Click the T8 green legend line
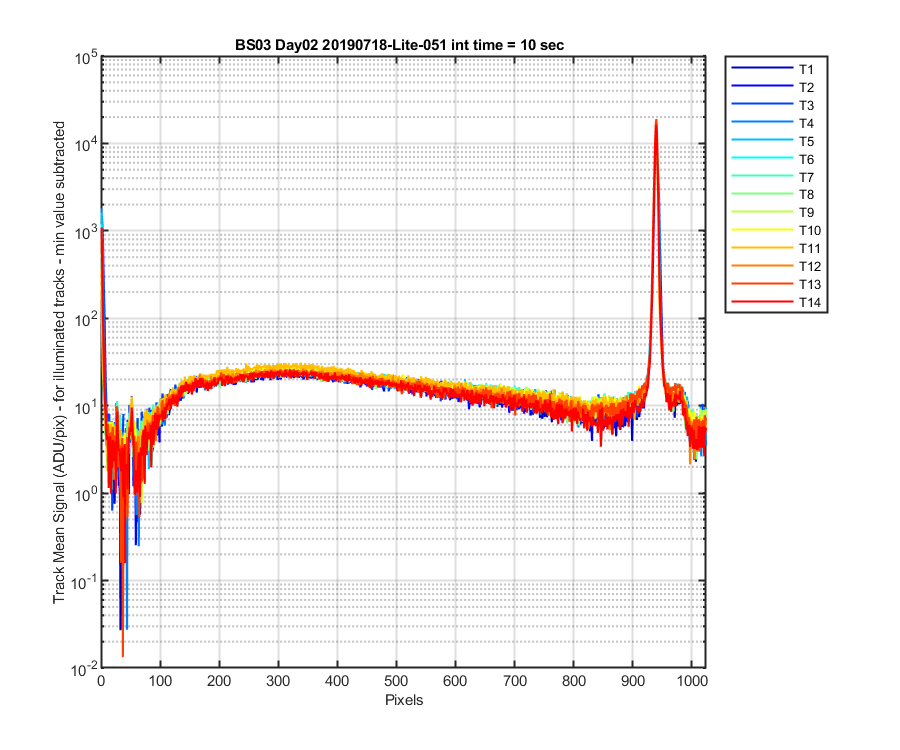Image resolution: width=900 pixels, height=750 pixels. (762, 194)
